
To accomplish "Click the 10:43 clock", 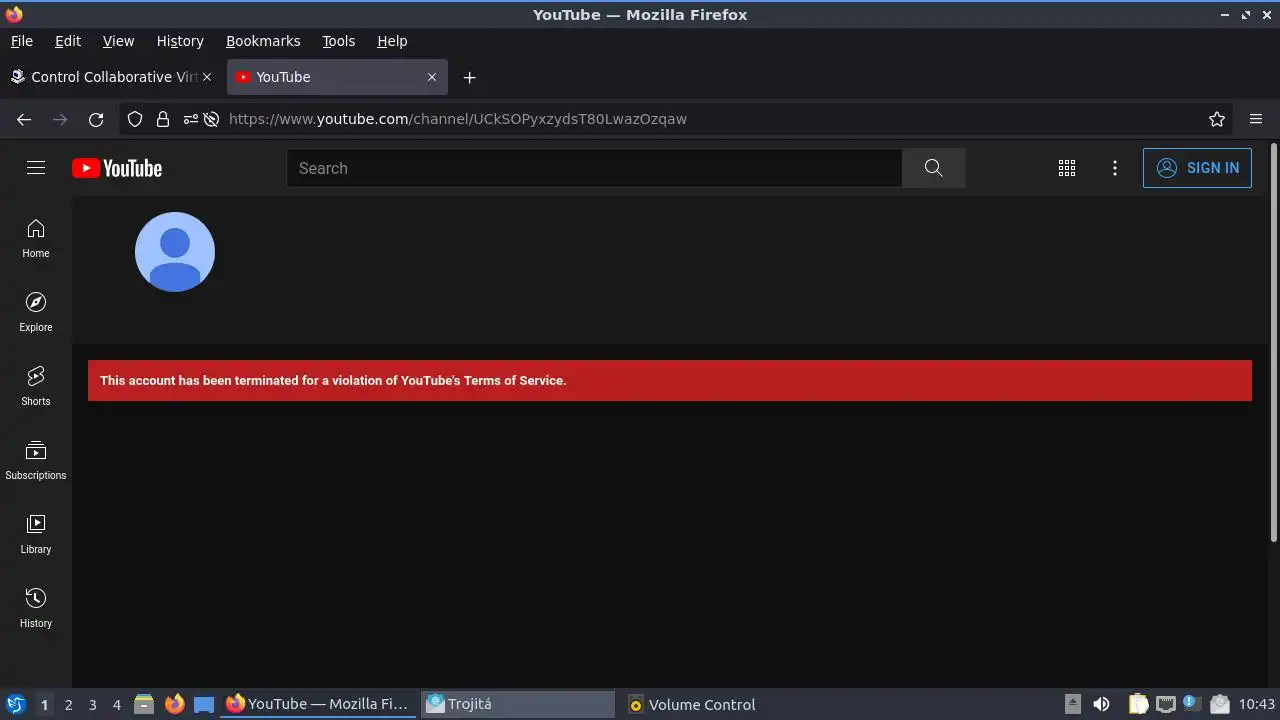I will click(x=1257, y=704).
